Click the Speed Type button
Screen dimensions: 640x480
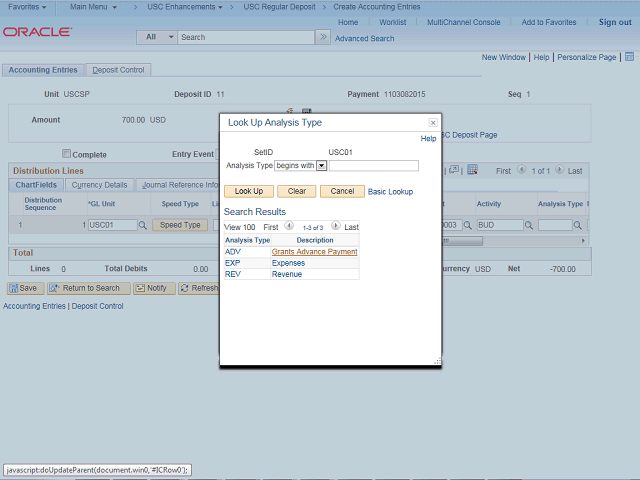coord(180,225)
